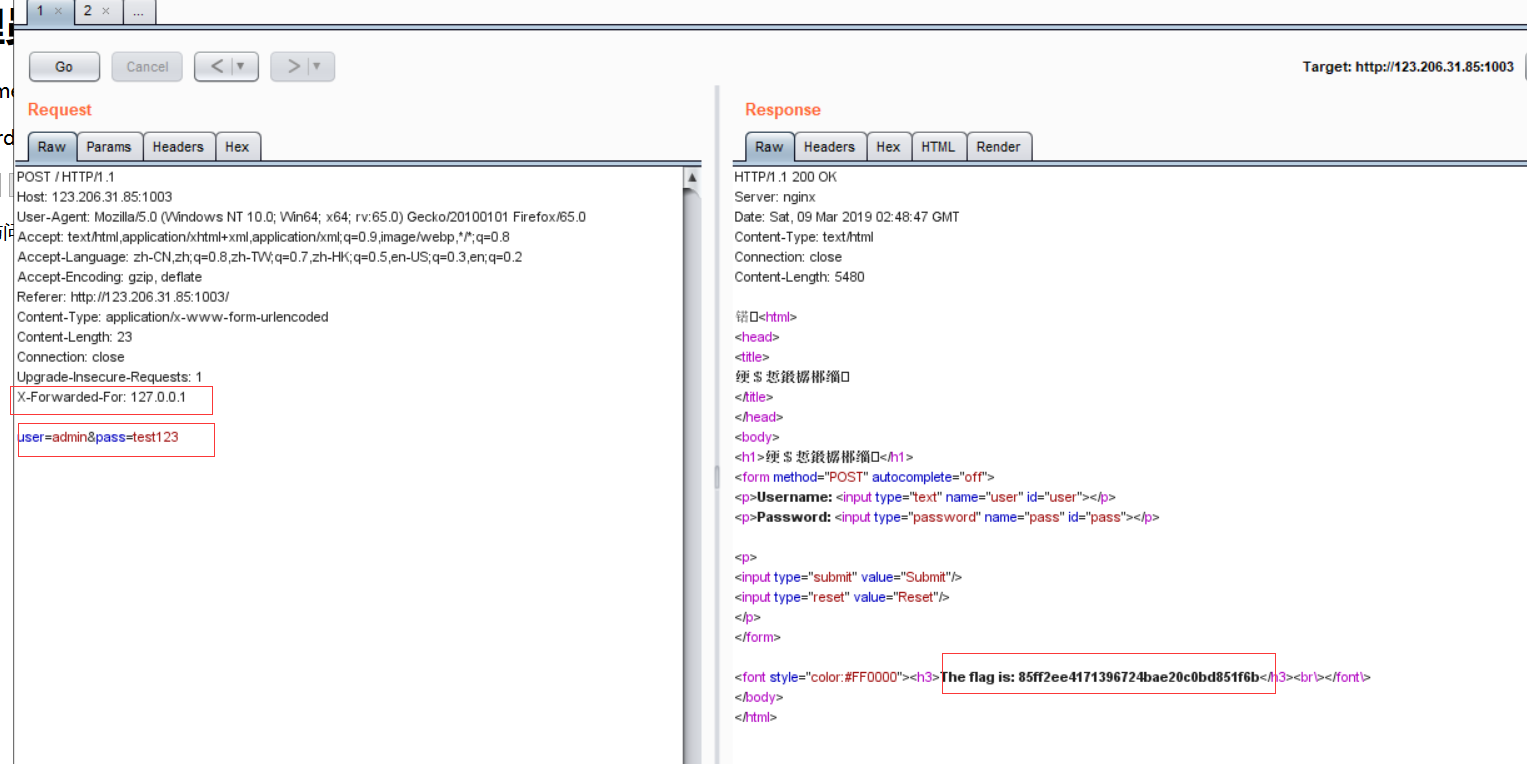The image size is (1527, 764).
Task: Click the Content-Type: application/x-www-form-urlencoded line
Action: click(x=172, y=317)
